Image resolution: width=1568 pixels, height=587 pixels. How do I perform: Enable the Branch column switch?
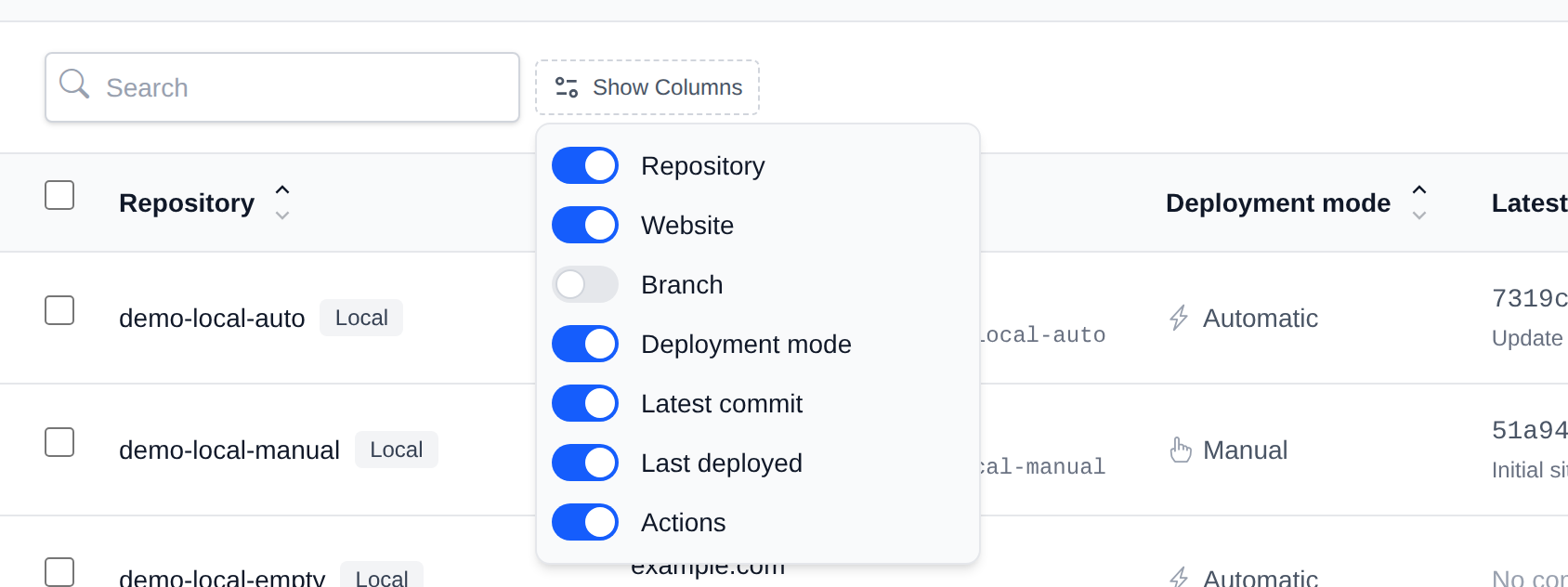[x=585, y=284]
